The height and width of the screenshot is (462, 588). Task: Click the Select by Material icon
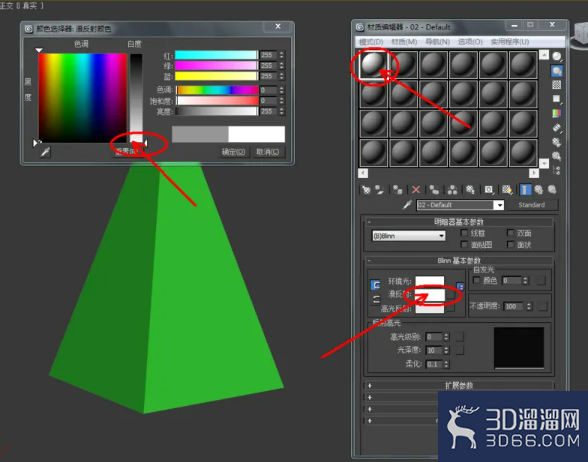click(557, 156)
